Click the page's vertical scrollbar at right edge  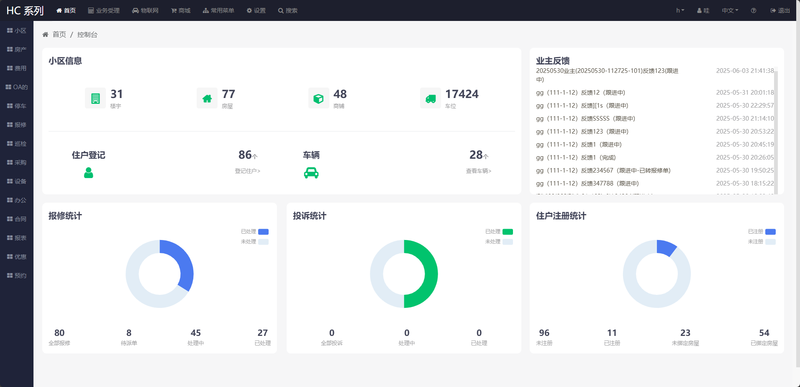point(797,194)
